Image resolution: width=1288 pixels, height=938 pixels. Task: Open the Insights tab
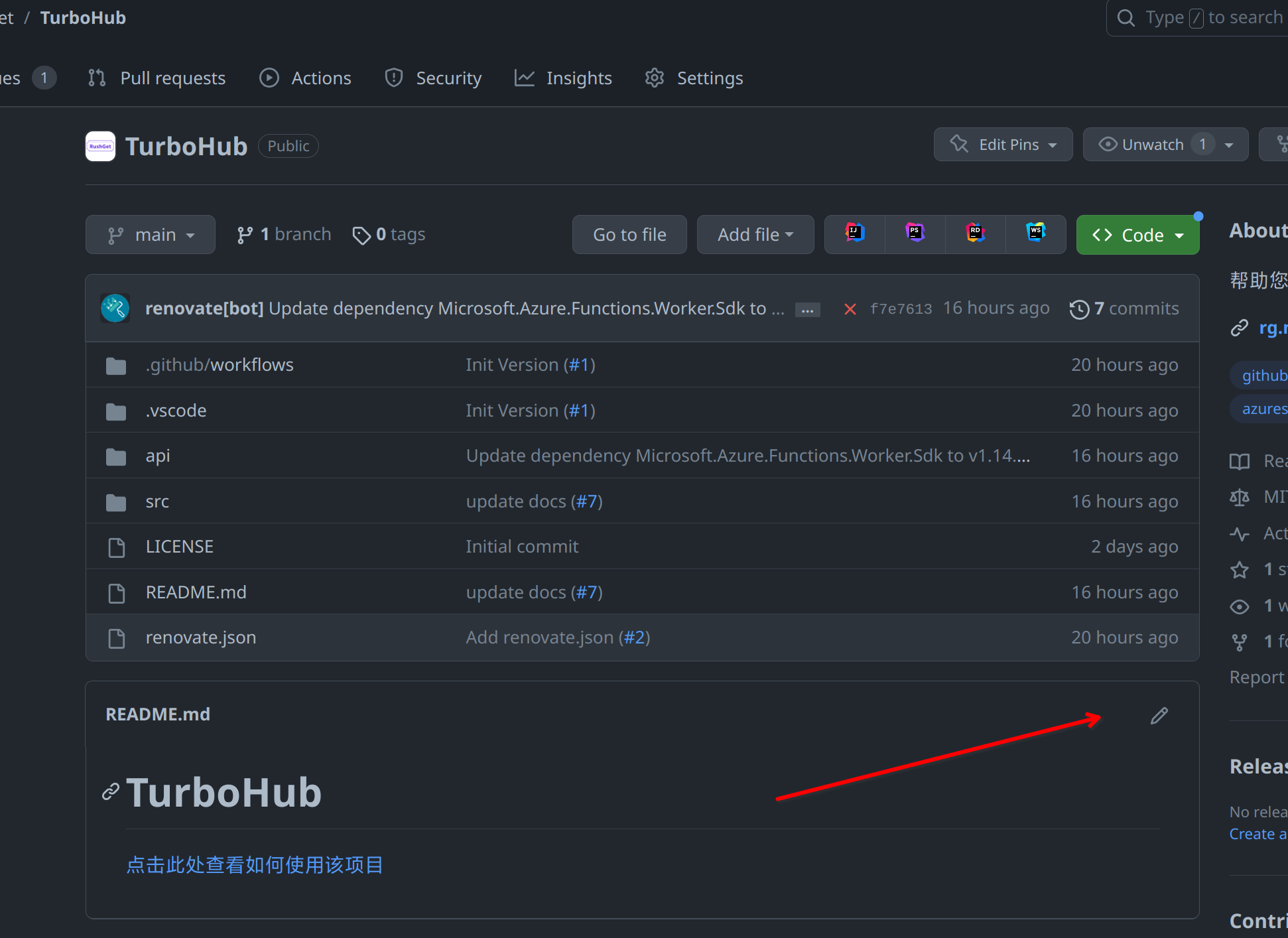563,78
